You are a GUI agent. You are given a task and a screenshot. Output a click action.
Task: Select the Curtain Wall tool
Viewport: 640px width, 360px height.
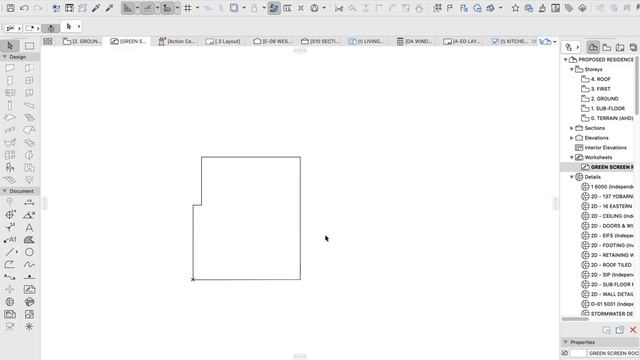[10, 155]
